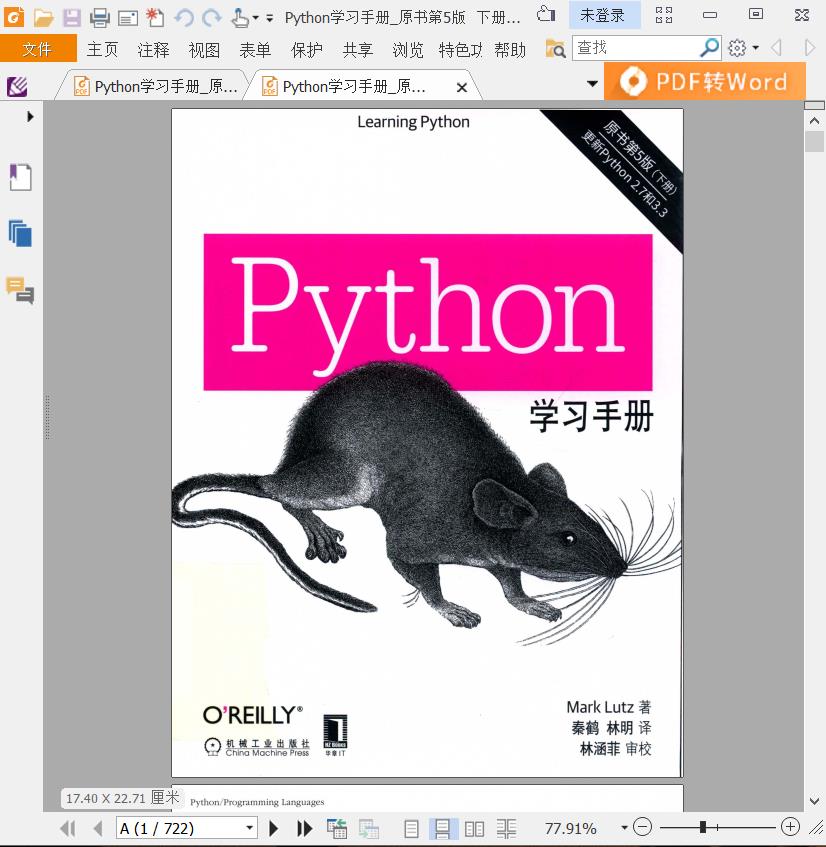Toggle the ribbon display grid icon
This screenshot has height=847, width=826.
(664, 15)
